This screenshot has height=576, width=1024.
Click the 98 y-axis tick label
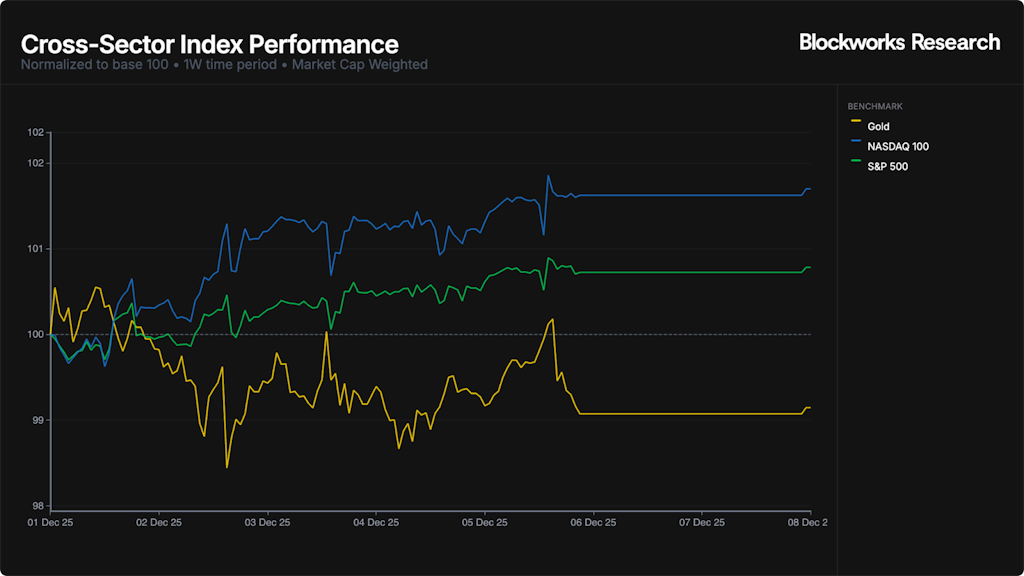tap(37, 506)
